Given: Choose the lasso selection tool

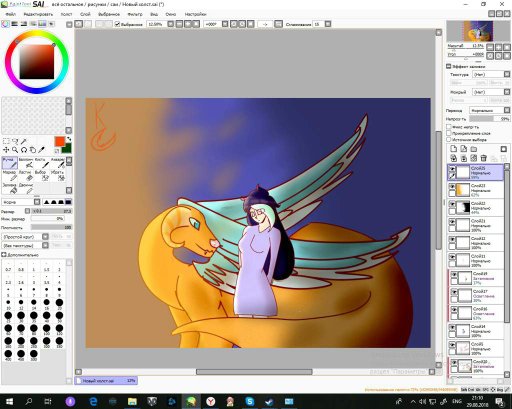Looking at the screenshot, I should point(15,141).
